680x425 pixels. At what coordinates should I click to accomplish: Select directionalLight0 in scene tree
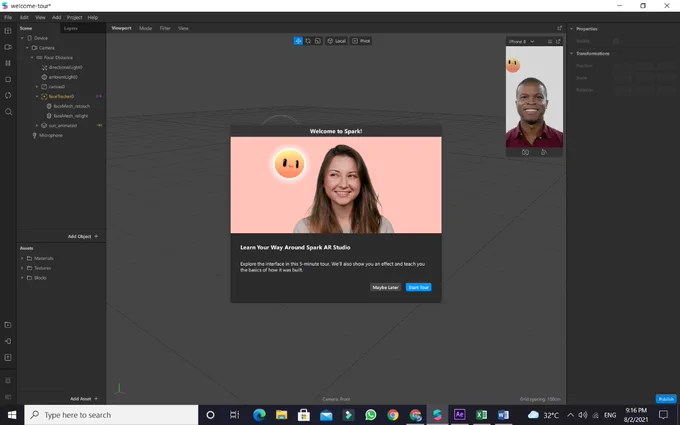[65, 67]
